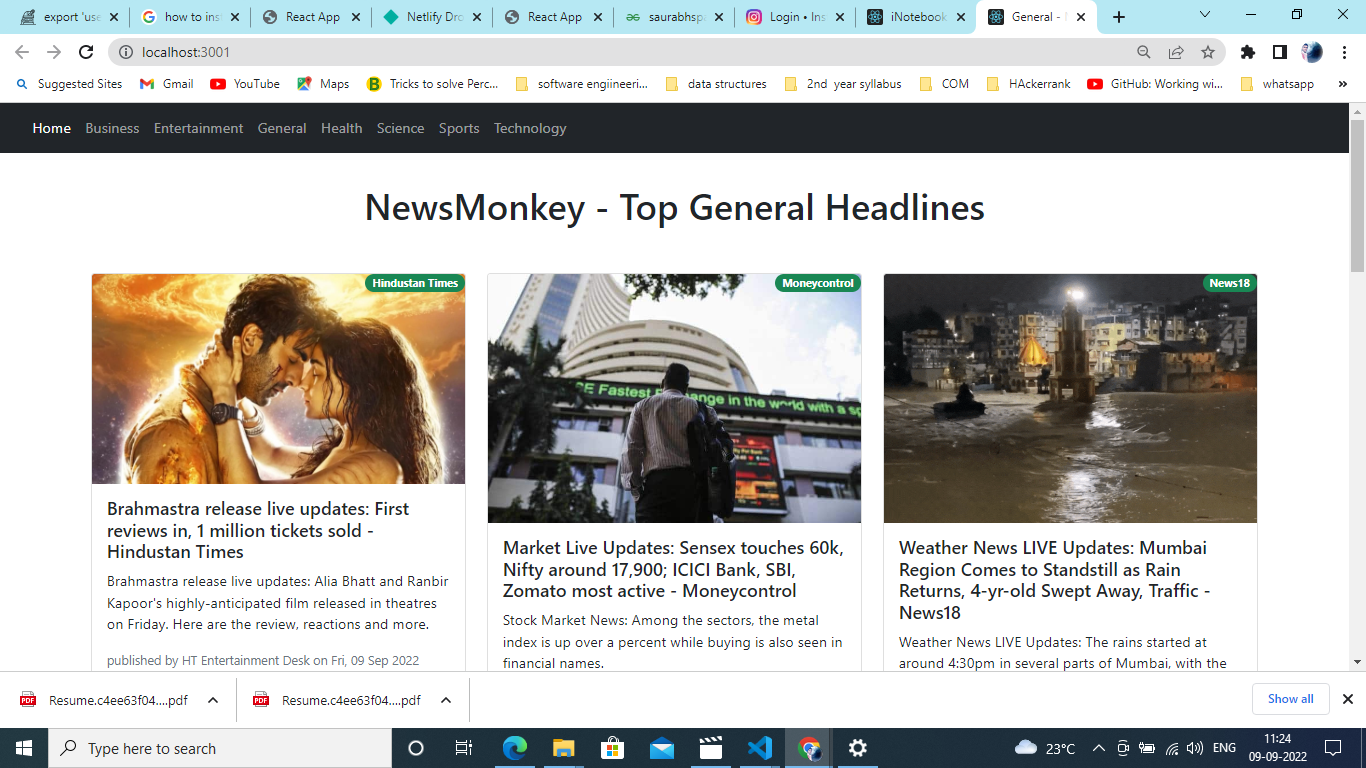Image resolution: width=1366 pixels, height=768 pixels.
Task: Open the first Resume PDF download
Action: [105, 700]
